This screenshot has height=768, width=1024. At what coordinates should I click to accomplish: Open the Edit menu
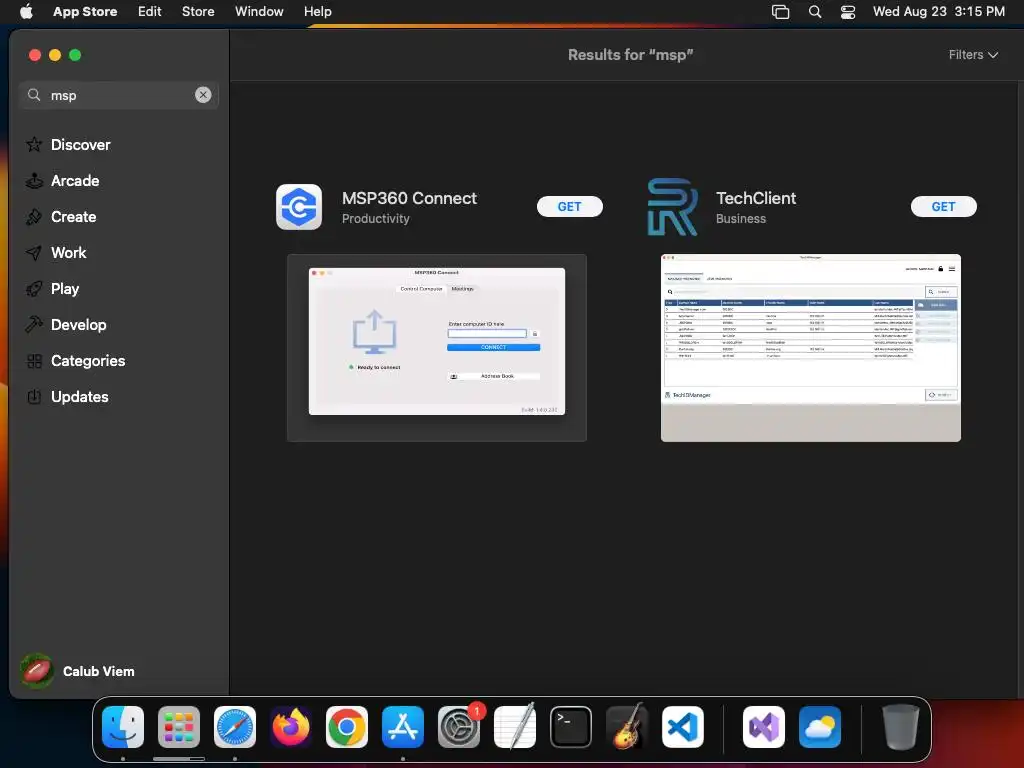pos(150,11)
